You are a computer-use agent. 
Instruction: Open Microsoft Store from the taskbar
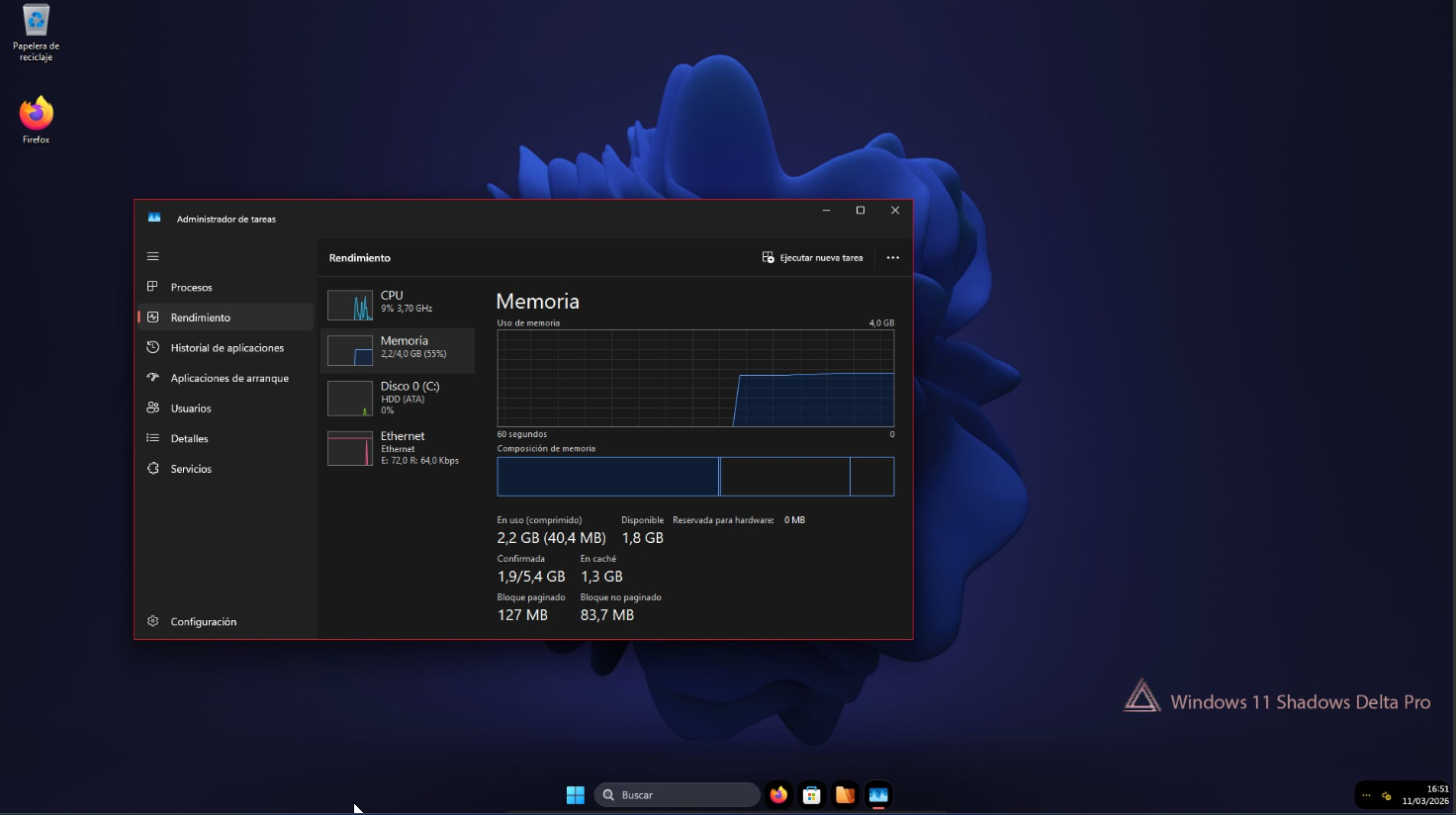pos(812,795)
